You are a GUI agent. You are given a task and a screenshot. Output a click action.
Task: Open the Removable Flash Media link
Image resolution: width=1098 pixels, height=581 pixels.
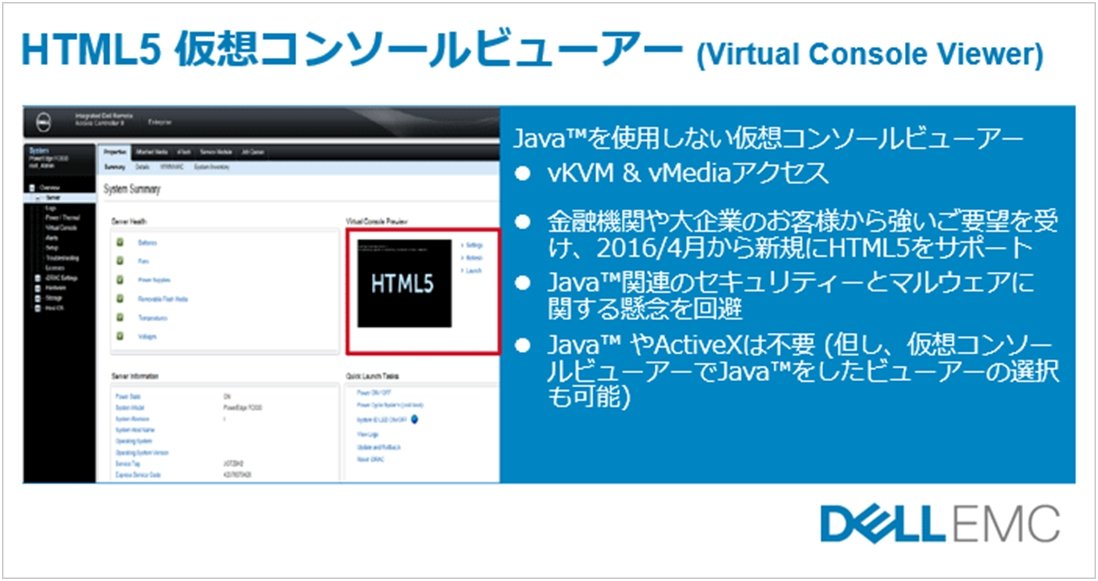click(x=163, y=299)
